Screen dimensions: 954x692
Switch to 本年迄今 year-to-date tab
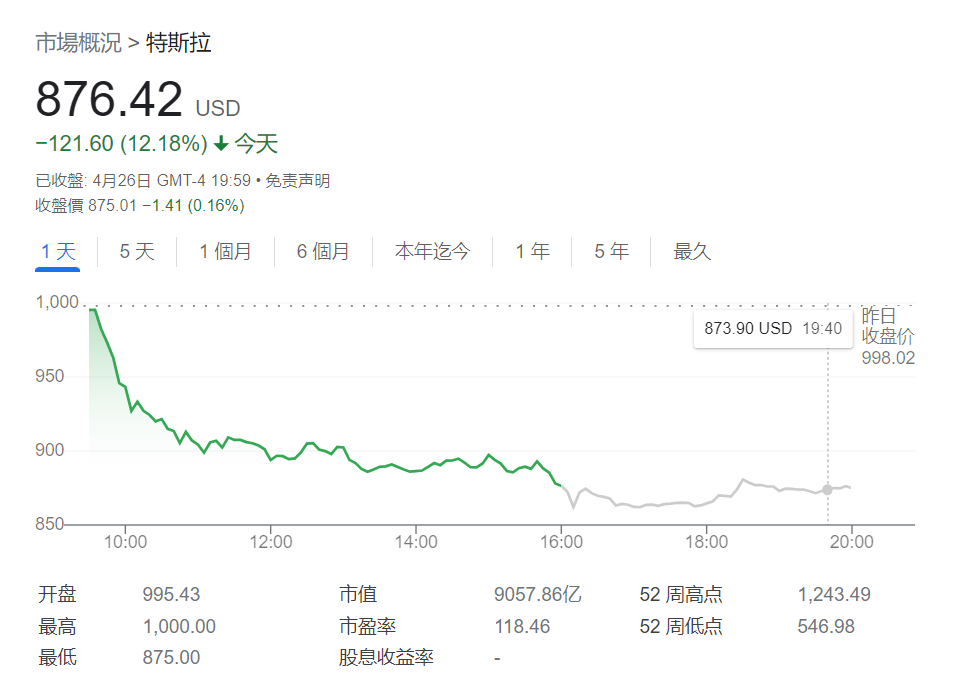pos(432,252)
